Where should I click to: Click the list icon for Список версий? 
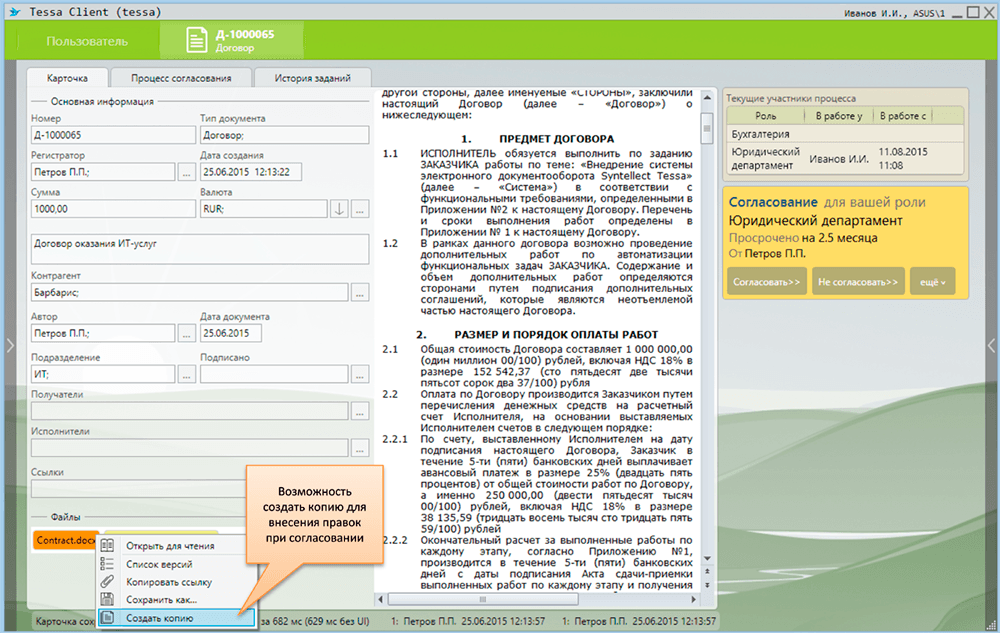point(107,564)
